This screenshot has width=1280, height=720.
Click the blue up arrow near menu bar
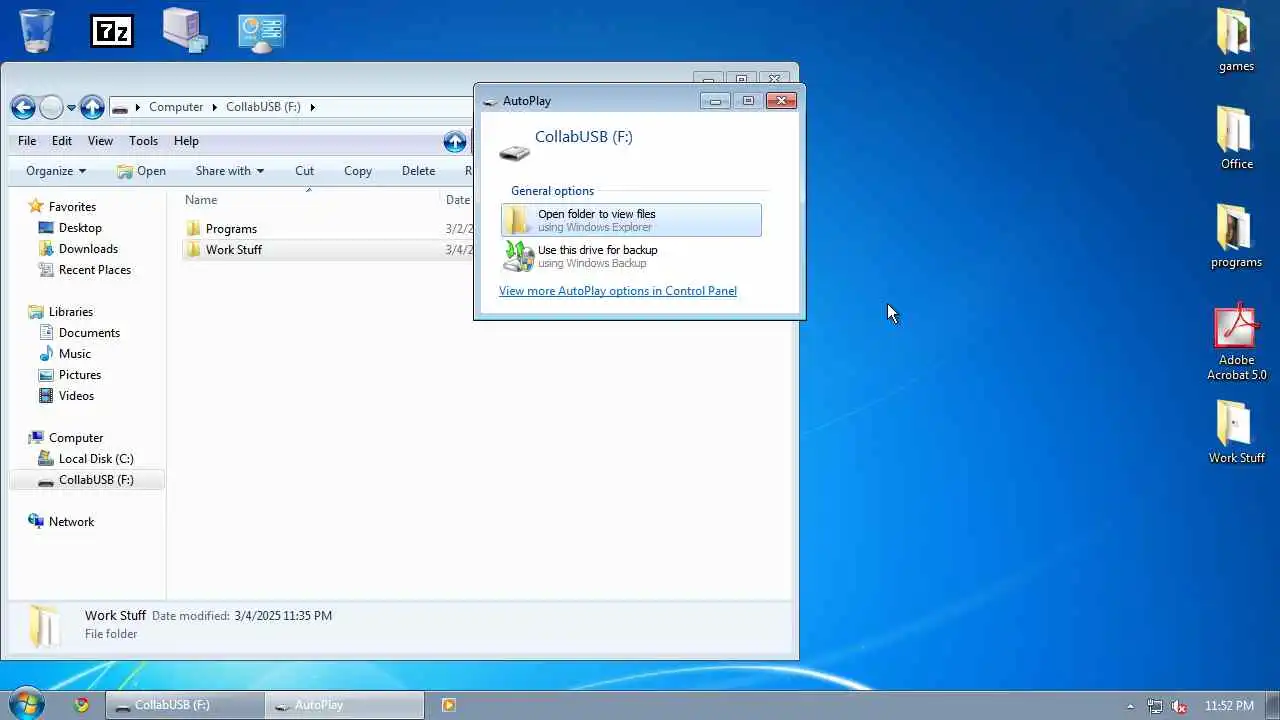[455, 141]
